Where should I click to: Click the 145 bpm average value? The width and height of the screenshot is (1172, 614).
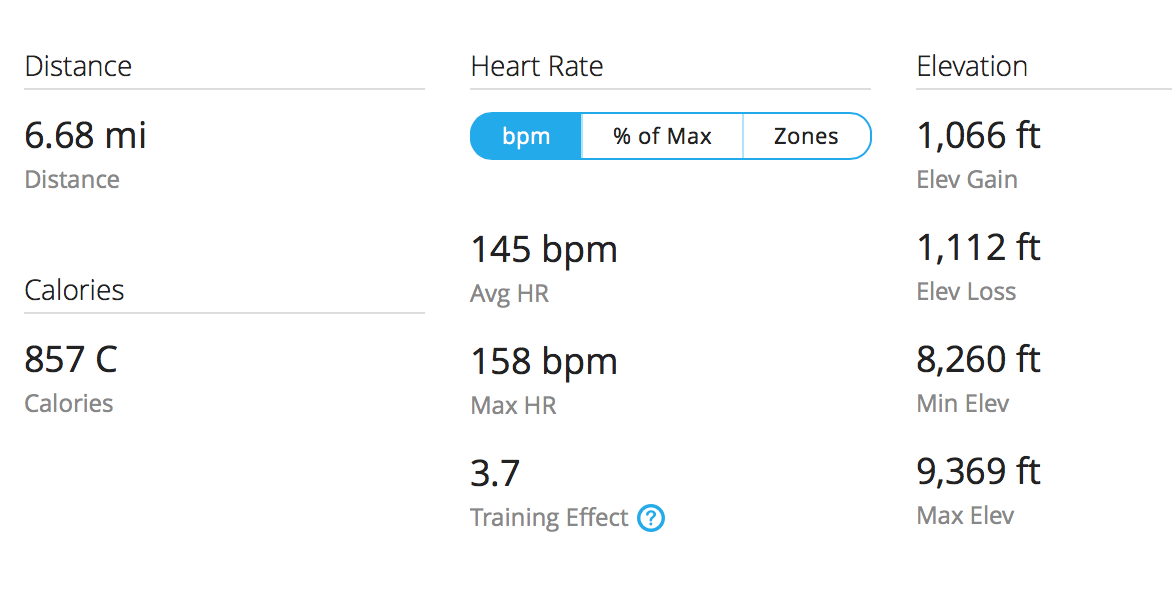coord(544,249)
